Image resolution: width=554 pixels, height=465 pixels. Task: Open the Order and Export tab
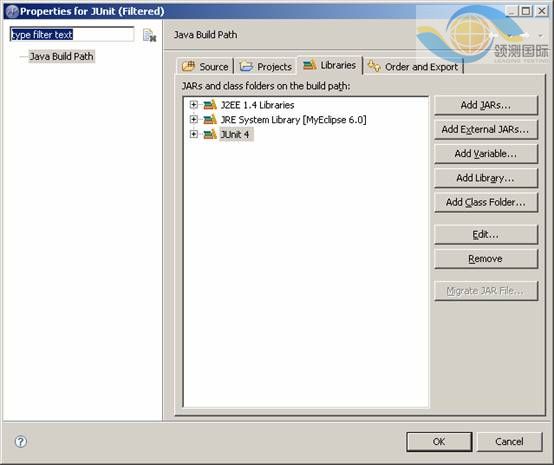pyautogui.click(x=413, y=66)
